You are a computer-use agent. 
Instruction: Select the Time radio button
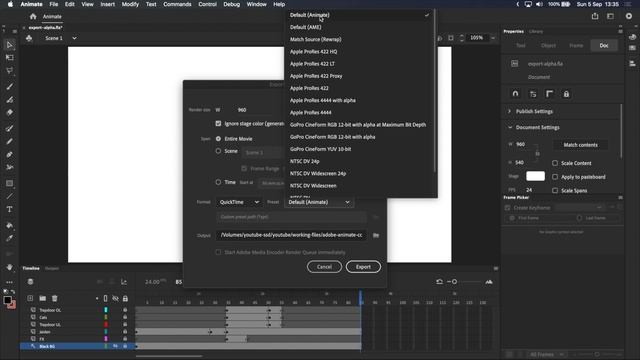coord(218,182)
